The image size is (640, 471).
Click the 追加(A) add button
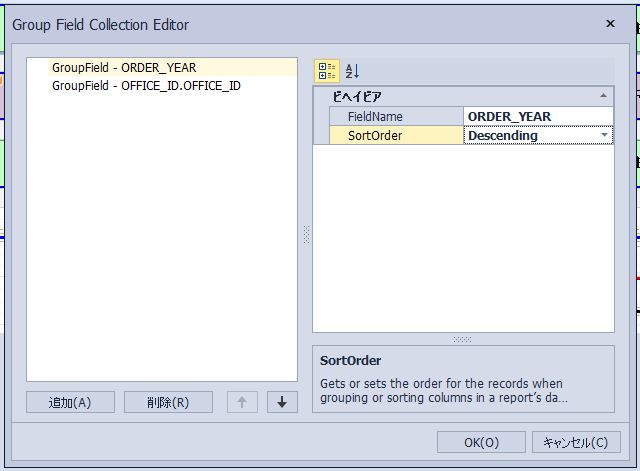point(70,402)
